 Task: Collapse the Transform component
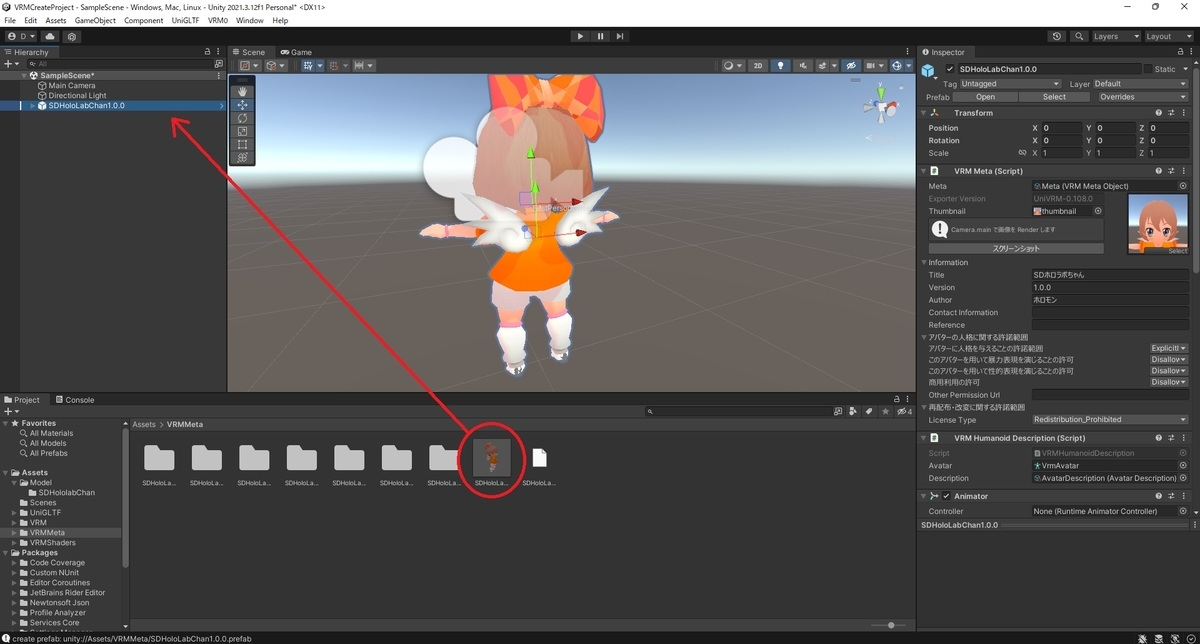[924, 113]
